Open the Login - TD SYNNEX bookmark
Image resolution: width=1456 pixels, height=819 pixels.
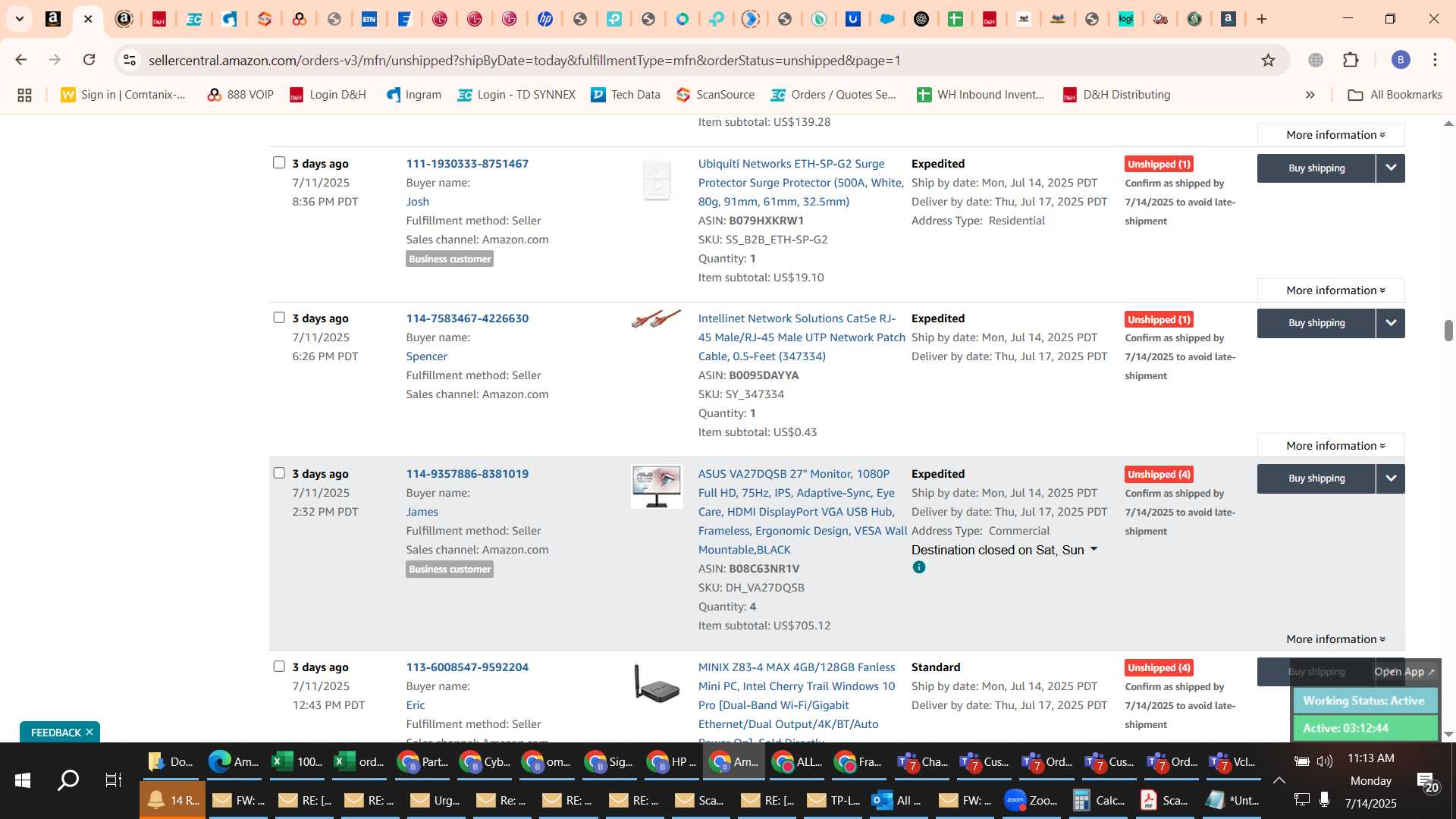[x=516, y=95]
